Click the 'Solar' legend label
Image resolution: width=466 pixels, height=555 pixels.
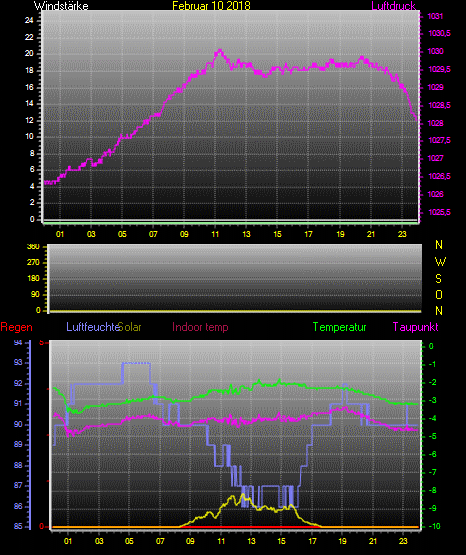(x=130, y=327)
